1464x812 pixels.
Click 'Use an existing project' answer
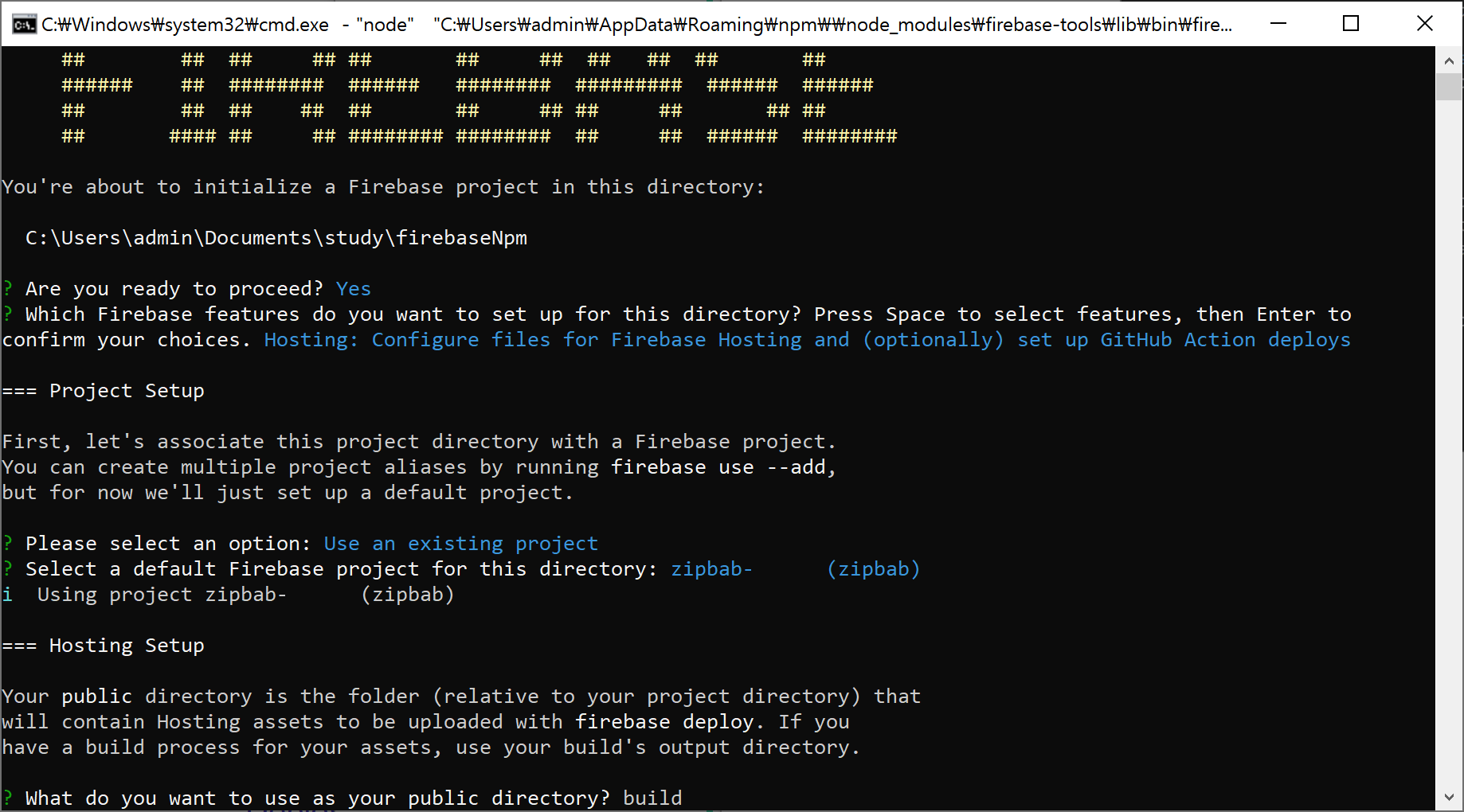pyautogui.click(x=461, y=544)
